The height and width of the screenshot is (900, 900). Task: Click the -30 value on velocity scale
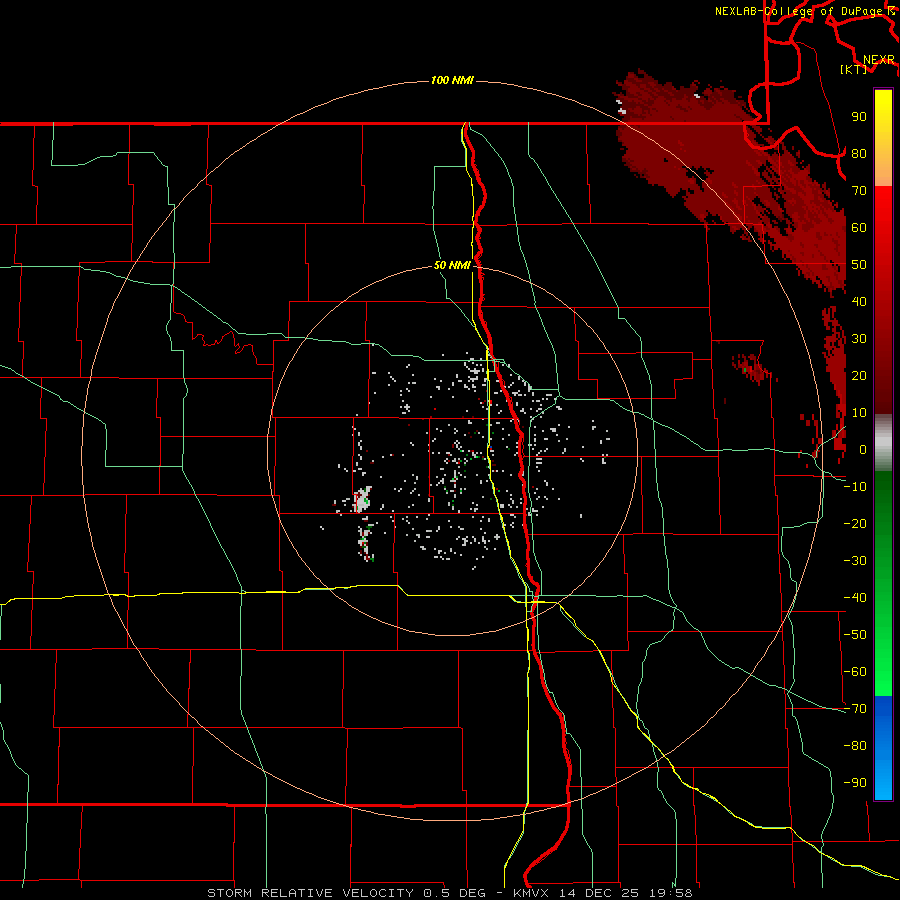pyautogui.click(x=855, y=561)
